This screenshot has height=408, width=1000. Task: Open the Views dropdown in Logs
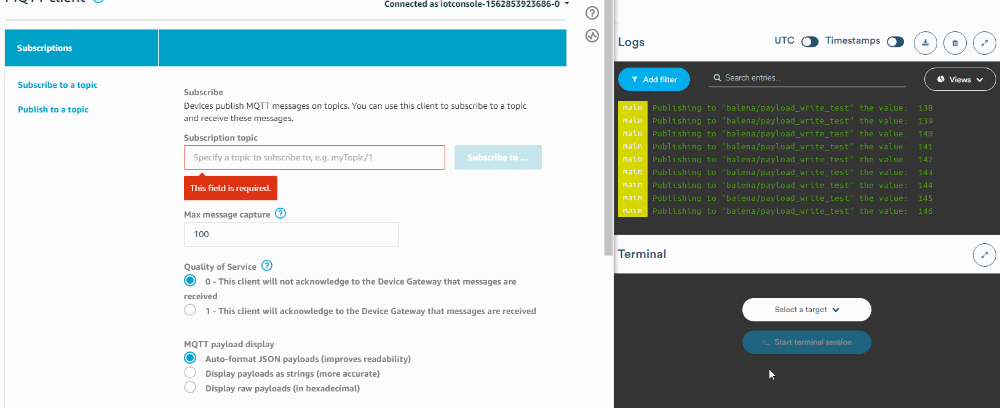point(960,79)
